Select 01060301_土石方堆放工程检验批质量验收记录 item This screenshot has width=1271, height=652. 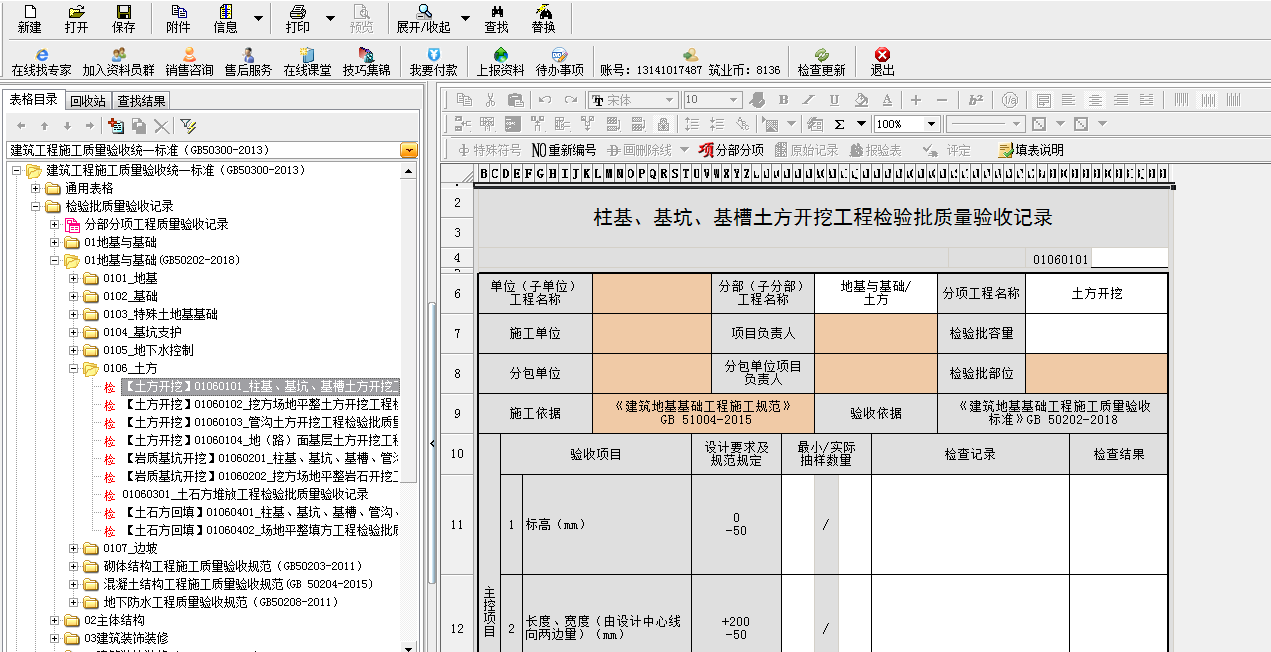pyautogui.click(x=245, y=494)
